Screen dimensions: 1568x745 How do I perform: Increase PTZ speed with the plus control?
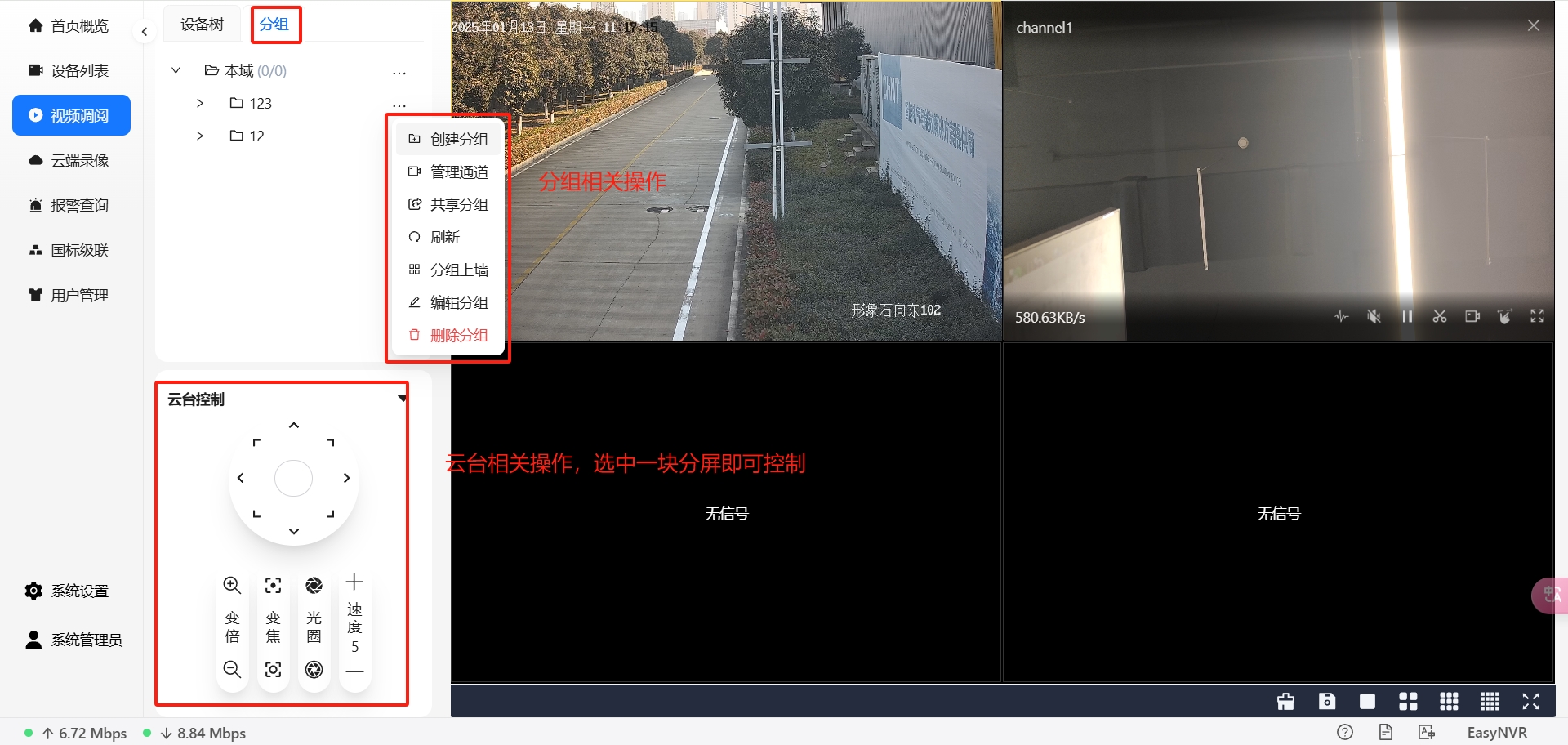pyautogui.click(x=354, y=581)
